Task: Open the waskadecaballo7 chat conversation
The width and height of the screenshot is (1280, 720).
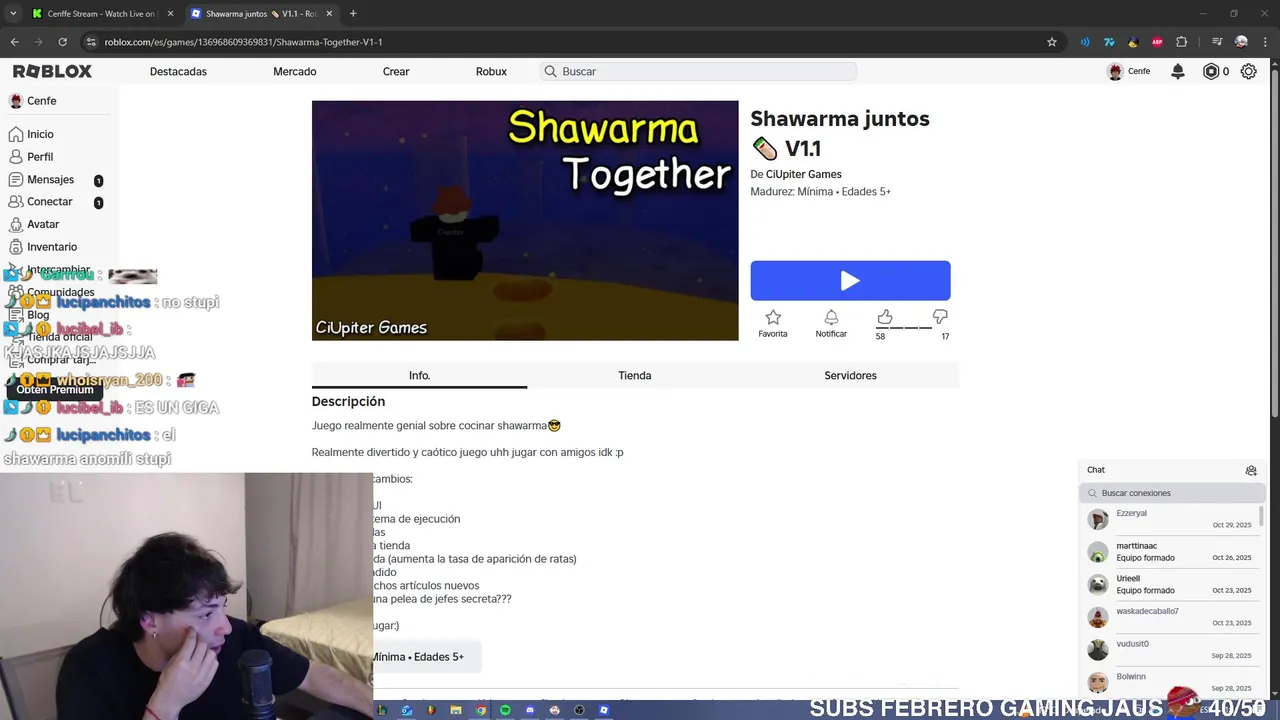Action: 1170,617
